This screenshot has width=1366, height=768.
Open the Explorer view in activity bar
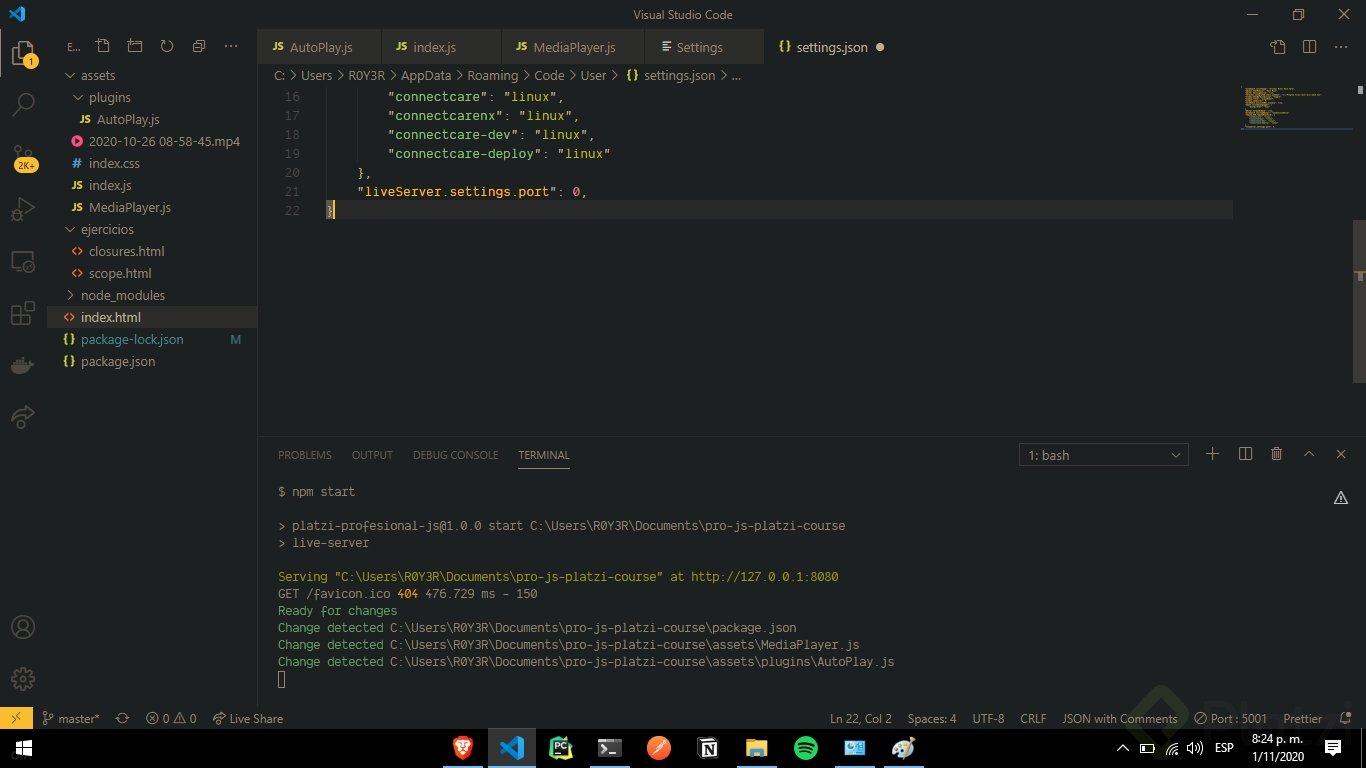[x=23, y=52]
